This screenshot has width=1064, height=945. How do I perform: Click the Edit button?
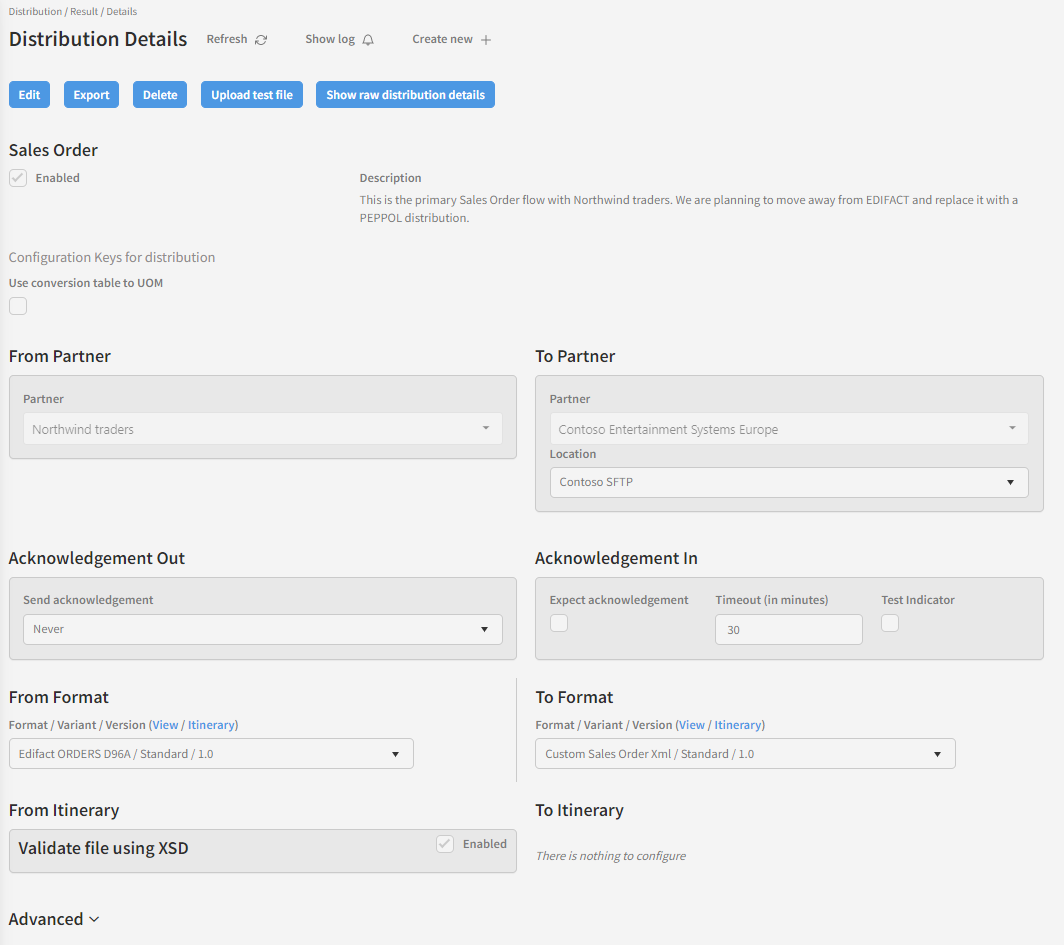tap(29, 95)
